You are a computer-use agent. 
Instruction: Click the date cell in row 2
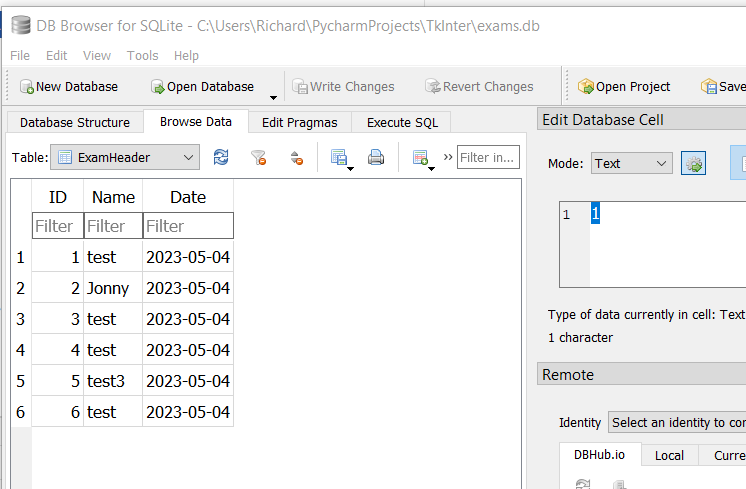click(x=188, y=288)
